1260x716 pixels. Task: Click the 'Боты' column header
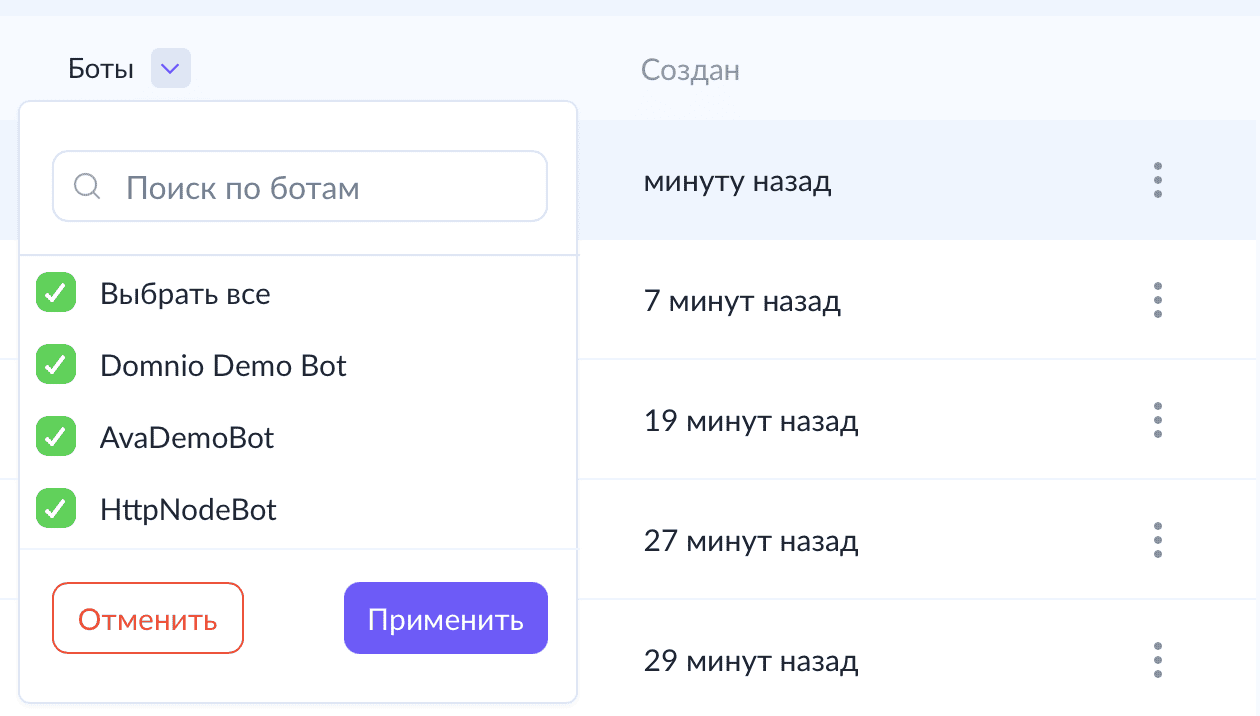click(x=100, y=68)
